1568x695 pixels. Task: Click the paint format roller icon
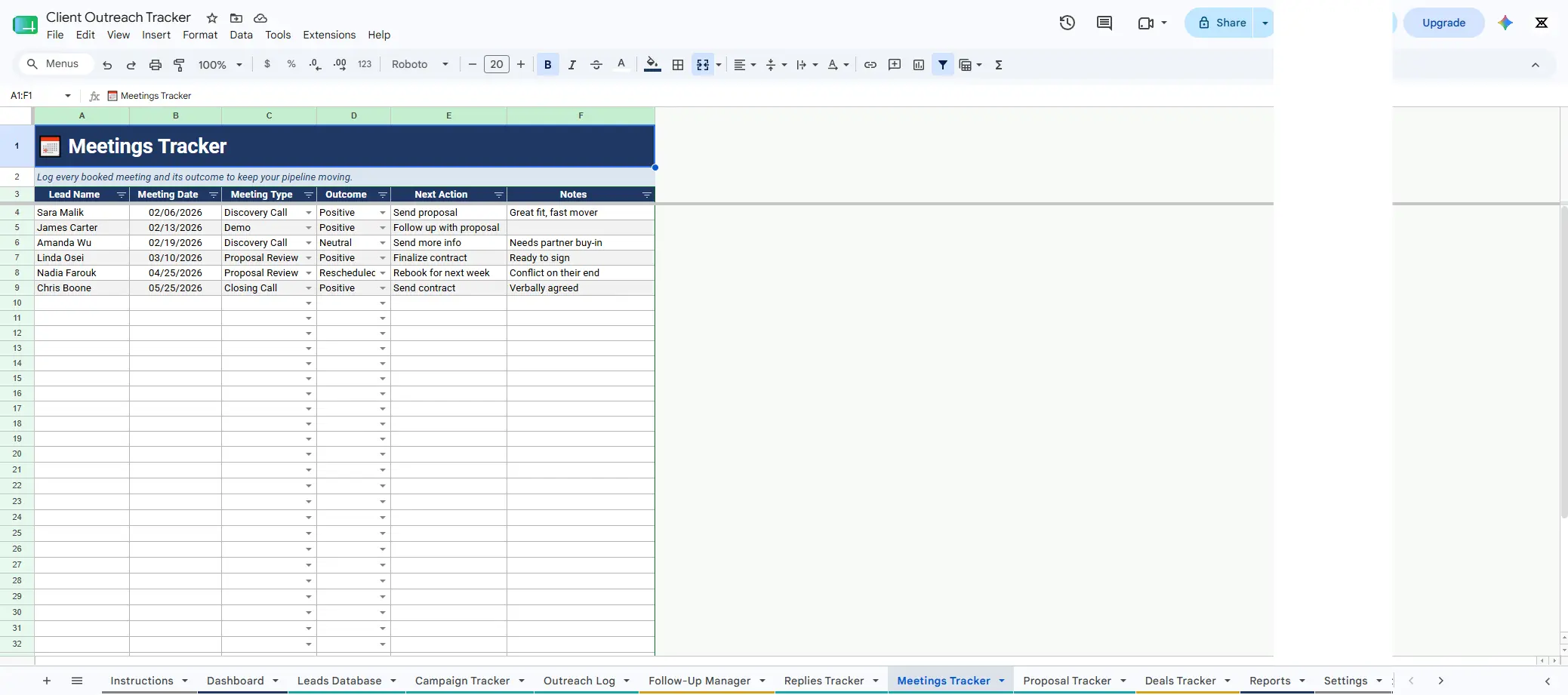(179, 65)
